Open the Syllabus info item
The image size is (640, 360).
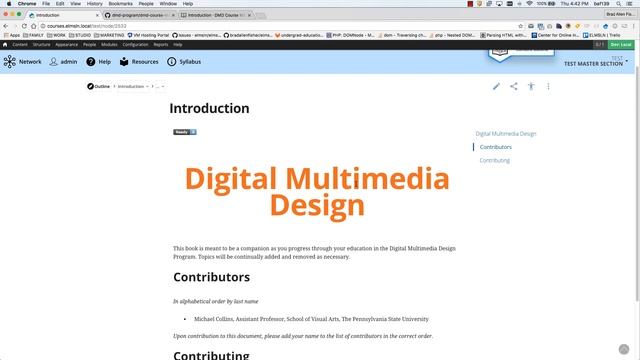(x=184, y=62)
